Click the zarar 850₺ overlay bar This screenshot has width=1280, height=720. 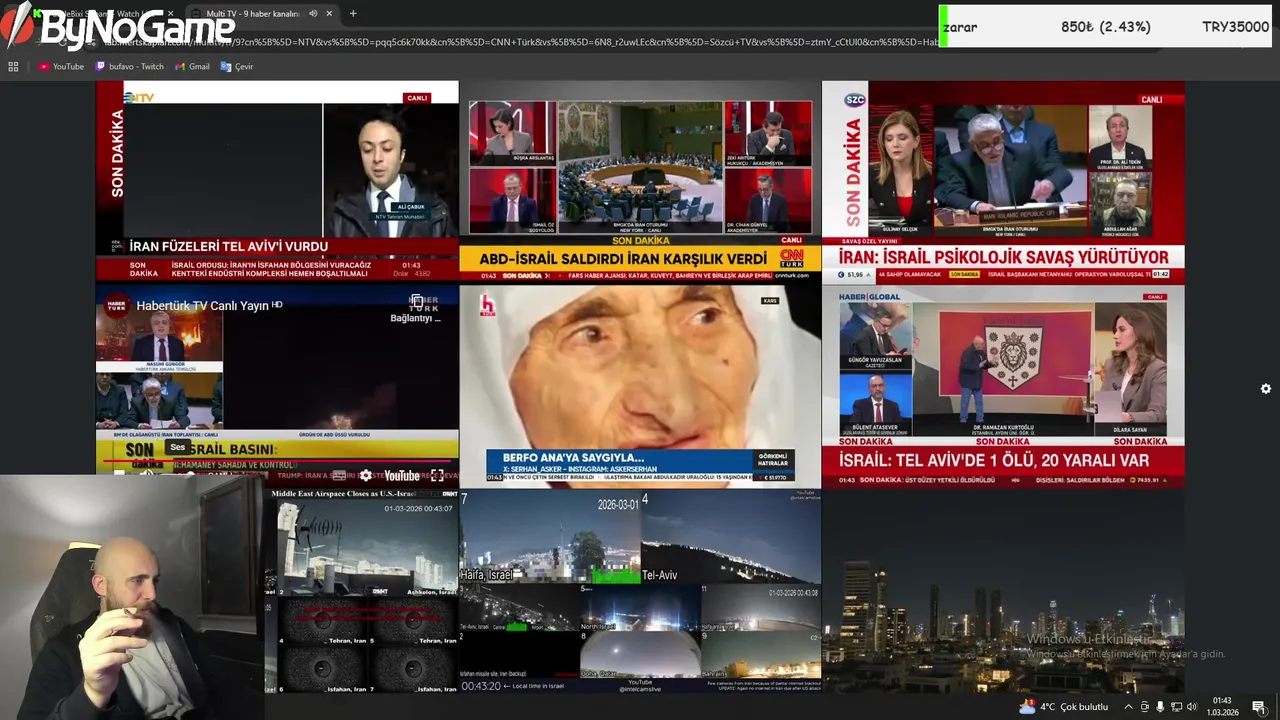[1105, 27]
